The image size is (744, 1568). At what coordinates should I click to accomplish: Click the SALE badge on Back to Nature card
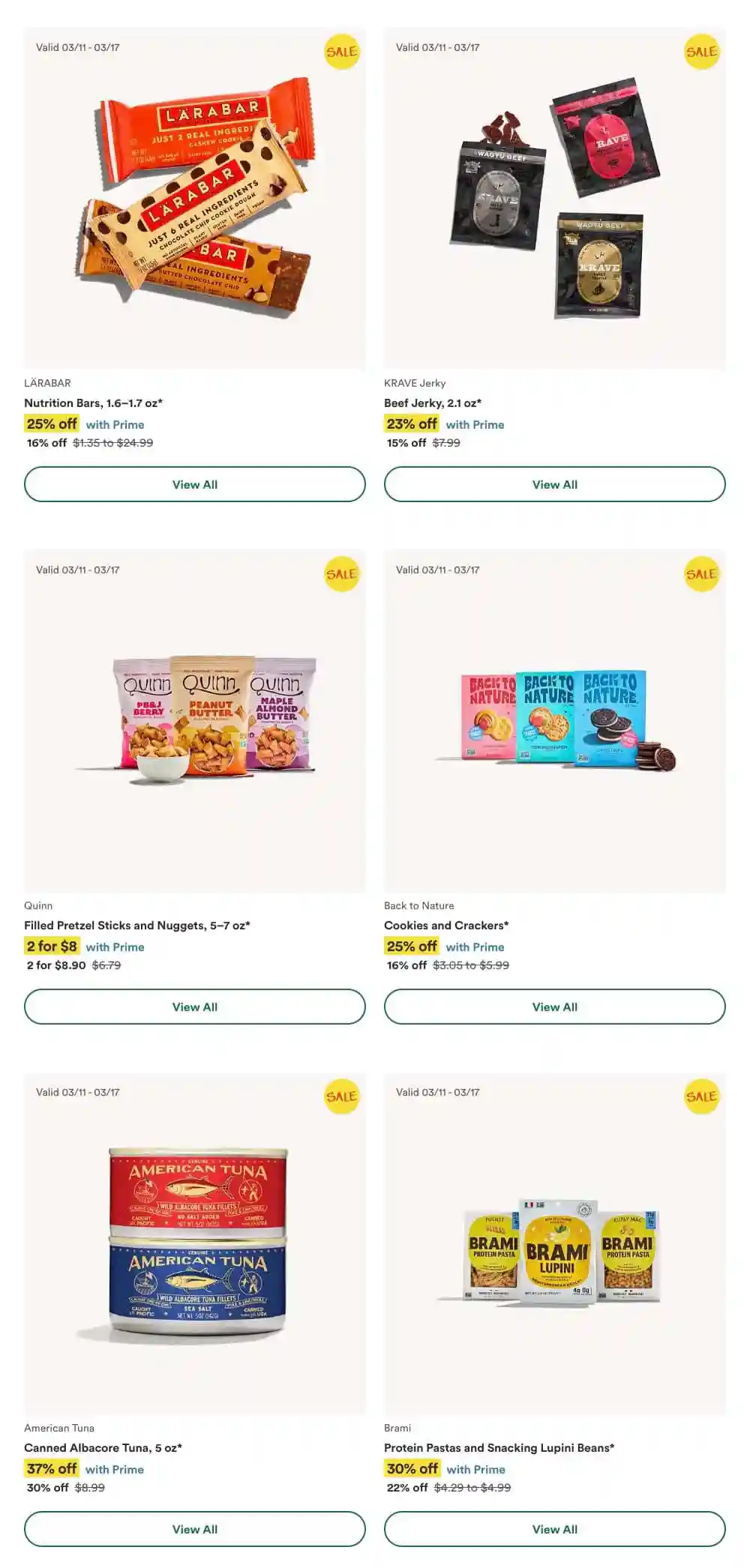pos(701,574)
